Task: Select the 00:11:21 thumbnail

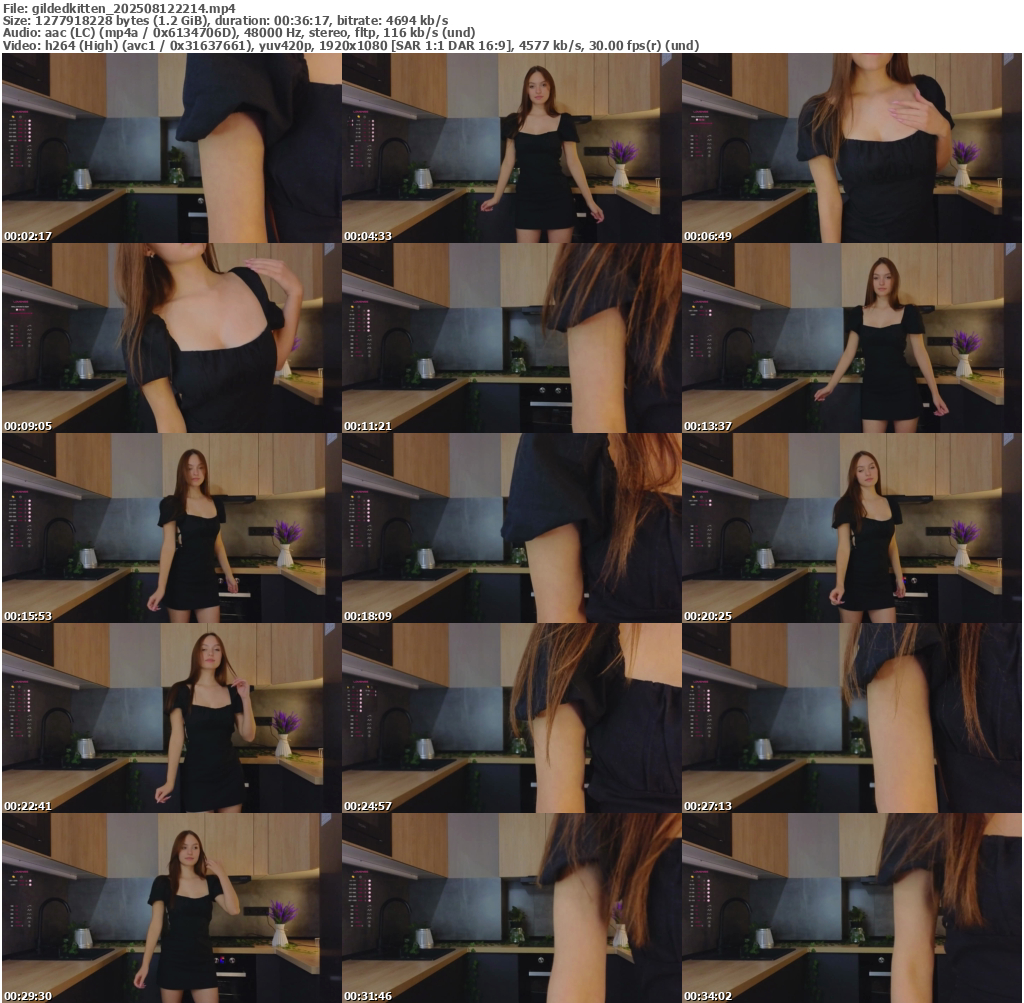Action: point(511,338)
